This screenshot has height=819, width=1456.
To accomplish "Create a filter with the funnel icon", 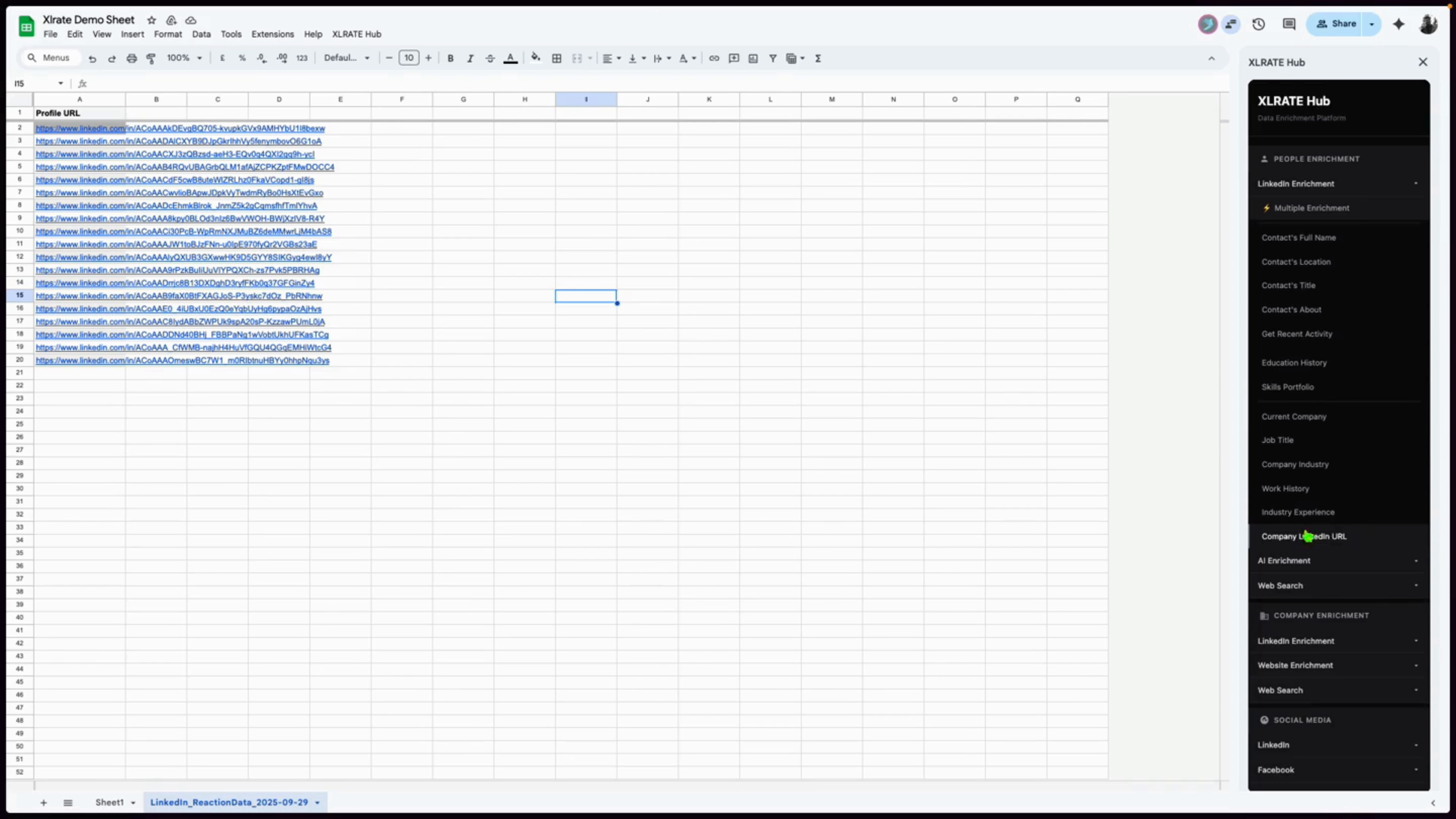I will tap(773, 58).
